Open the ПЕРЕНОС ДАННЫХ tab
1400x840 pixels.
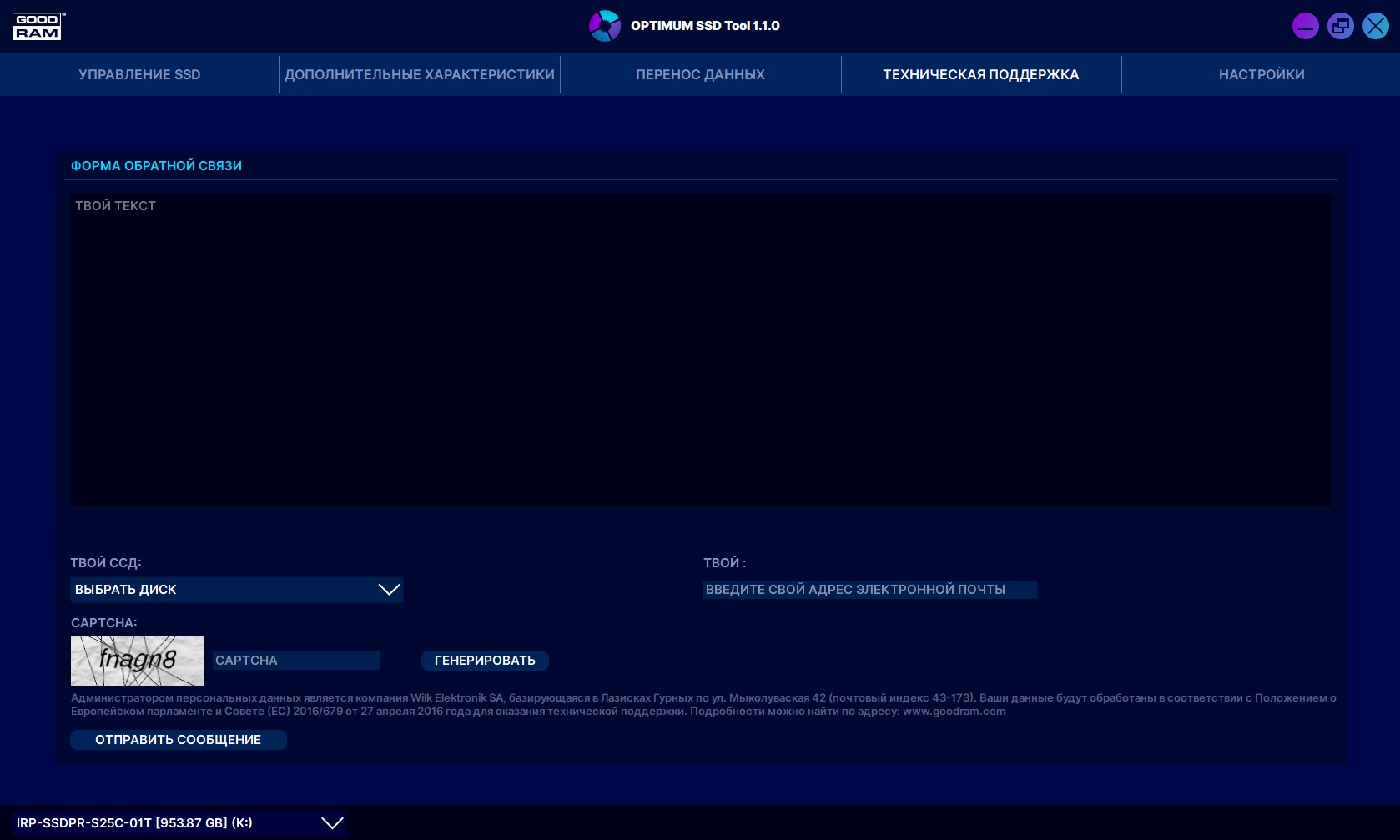(700, 74)
